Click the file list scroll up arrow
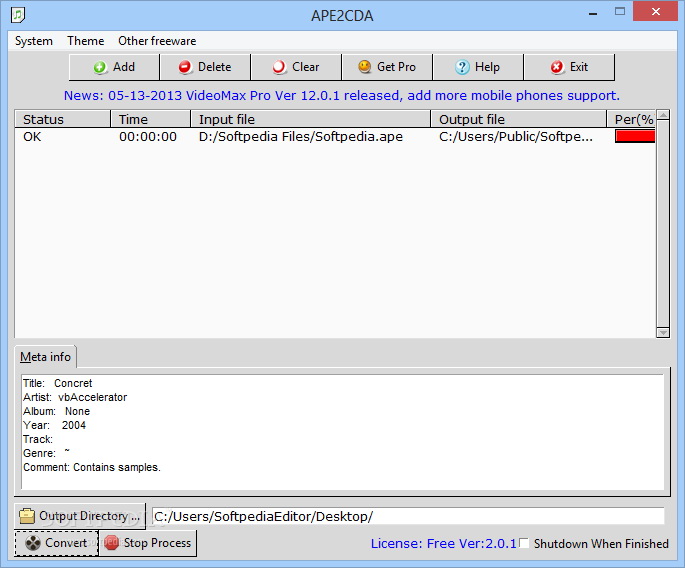Image resolution: width=685 pixels, height=568 pixels. click(663, 115)
